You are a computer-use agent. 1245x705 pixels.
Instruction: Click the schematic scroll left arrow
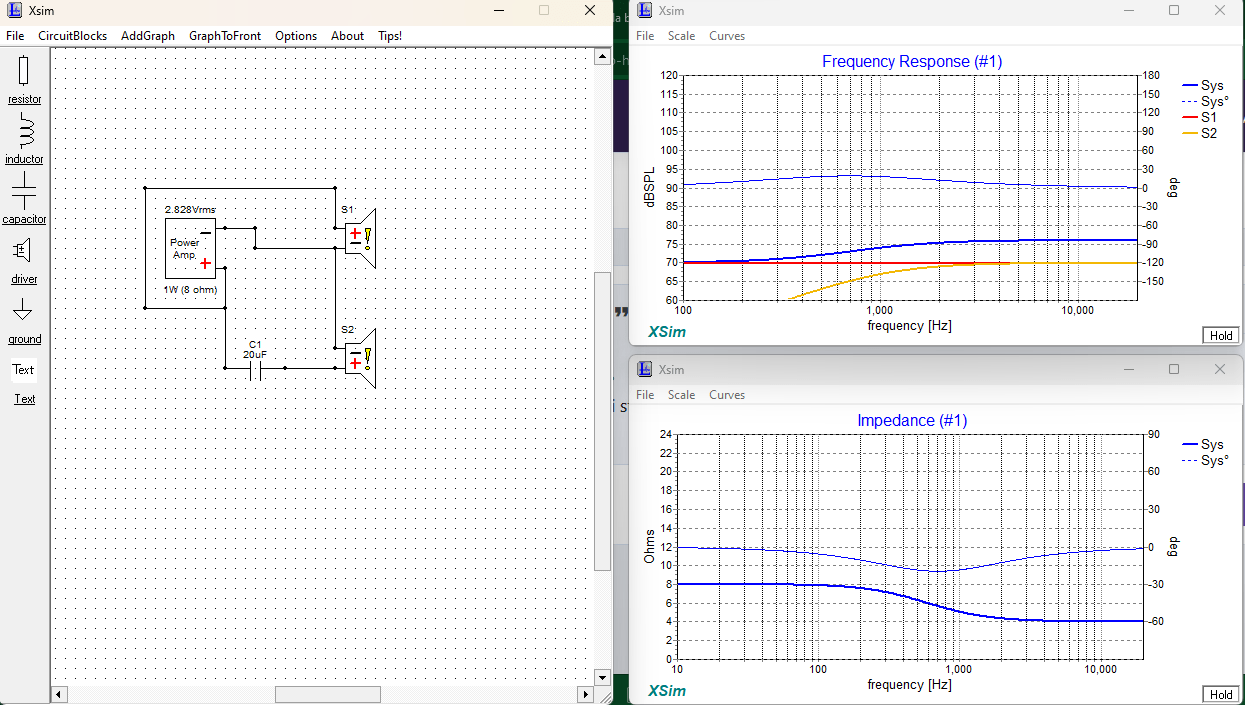point(58,694)
